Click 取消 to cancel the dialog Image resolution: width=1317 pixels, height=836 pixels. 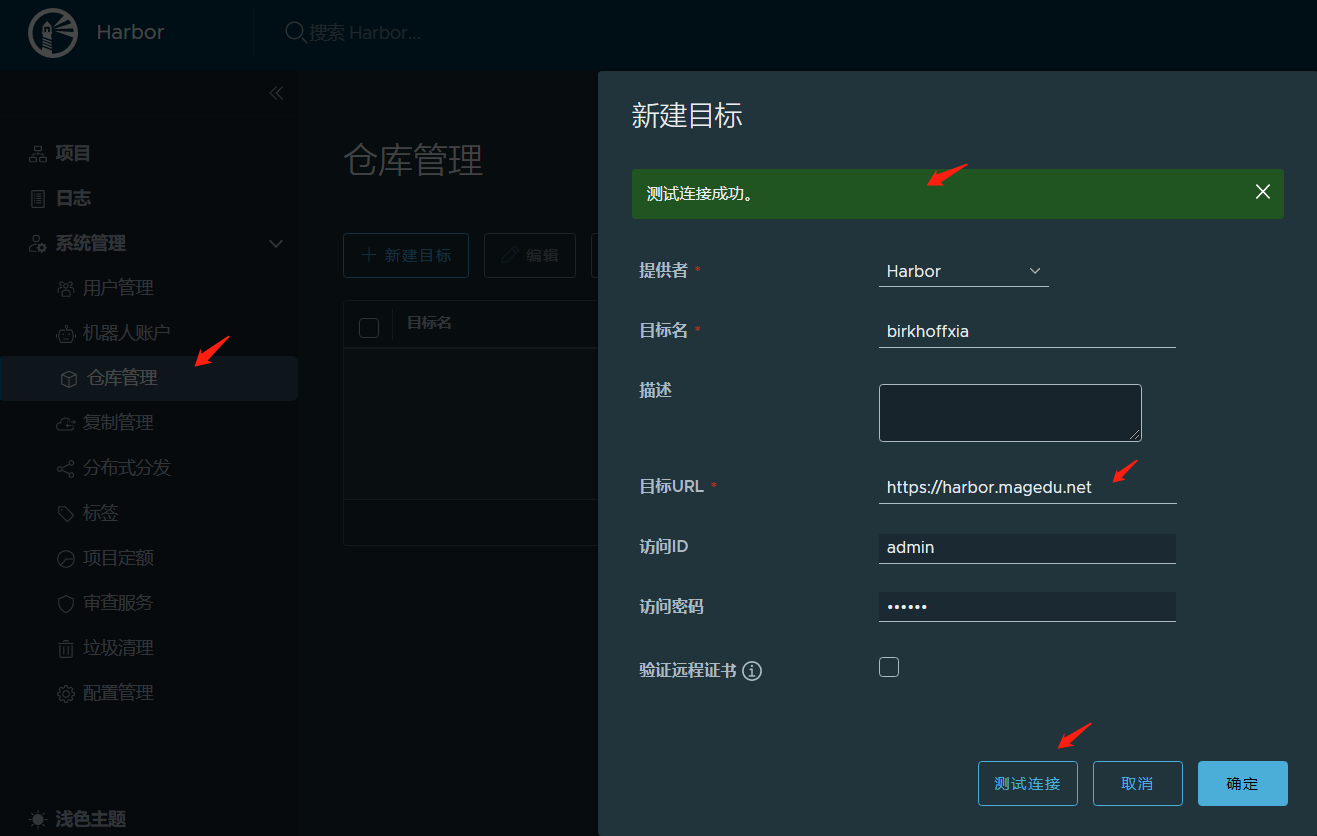tap(1138, 784)
